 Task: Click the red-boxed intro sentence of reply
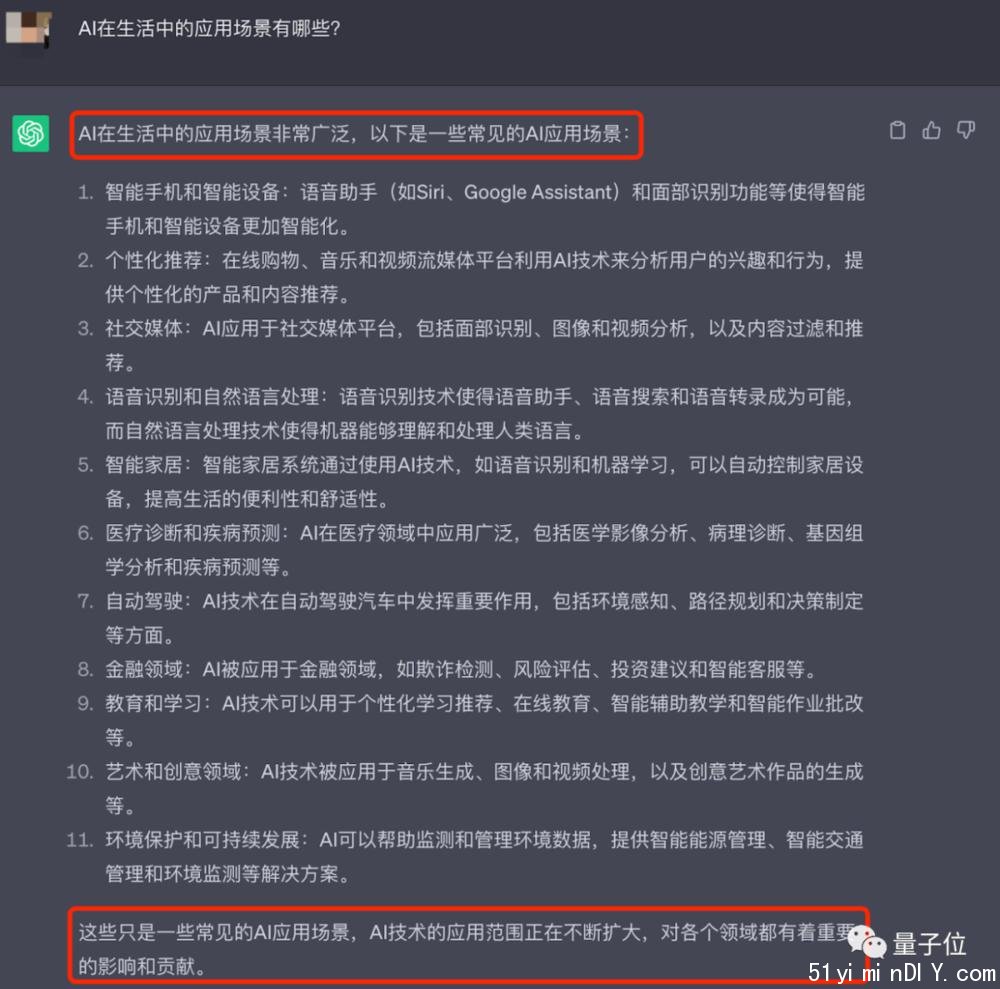tap(356, 134)
